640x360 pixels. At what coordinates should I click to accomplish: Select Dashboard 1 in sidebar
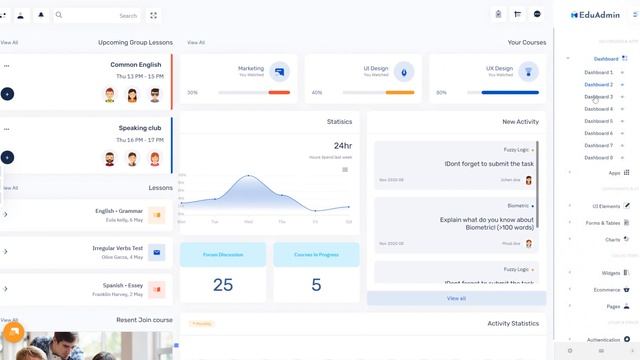click(598, 72)
